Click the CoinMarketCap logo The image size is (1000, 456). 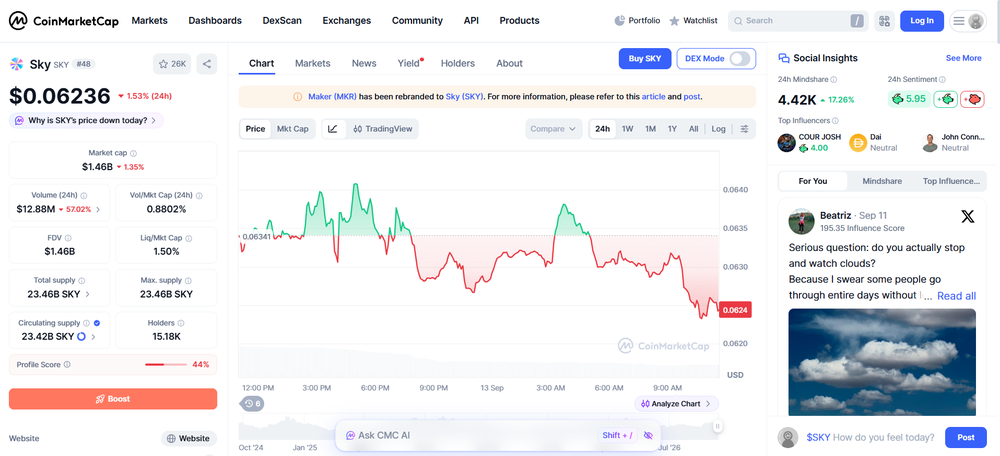(64, 20)
